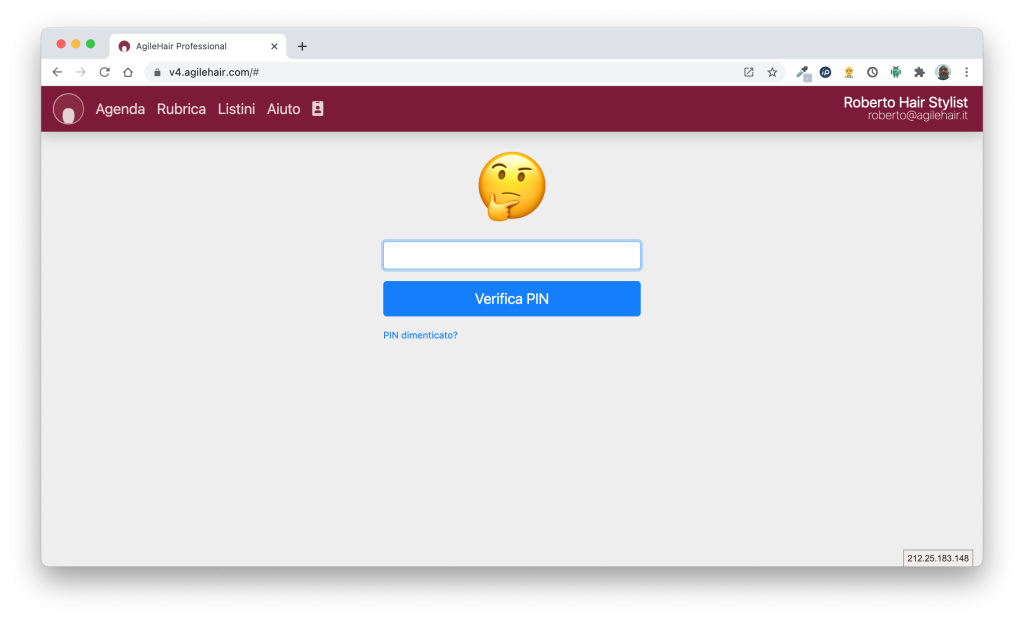This screenshot has width=1024, height=621.
Task: Open the Chrome profile avatar
Action: click(943, 72)
